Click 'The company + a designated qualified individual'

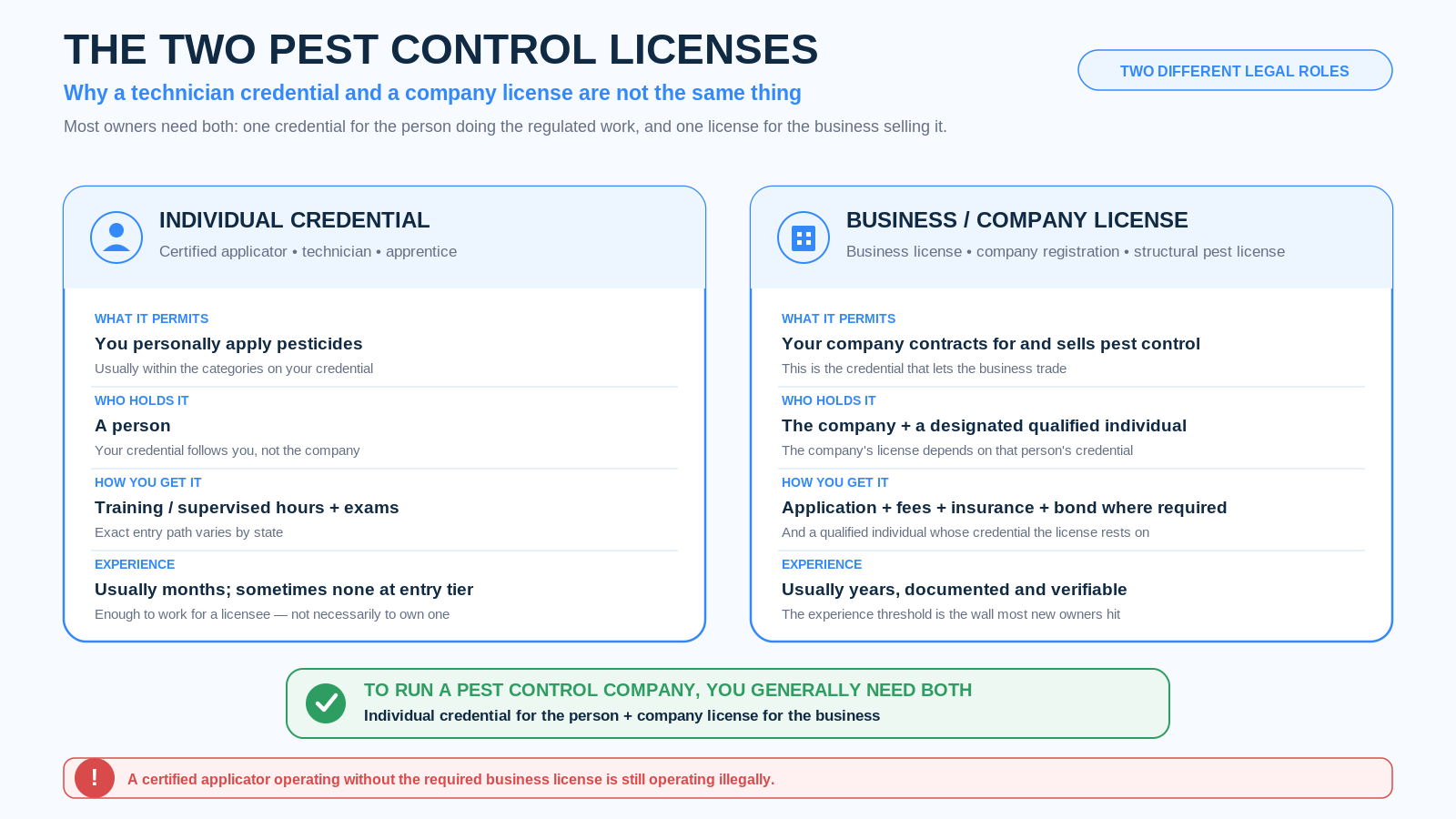984,426
